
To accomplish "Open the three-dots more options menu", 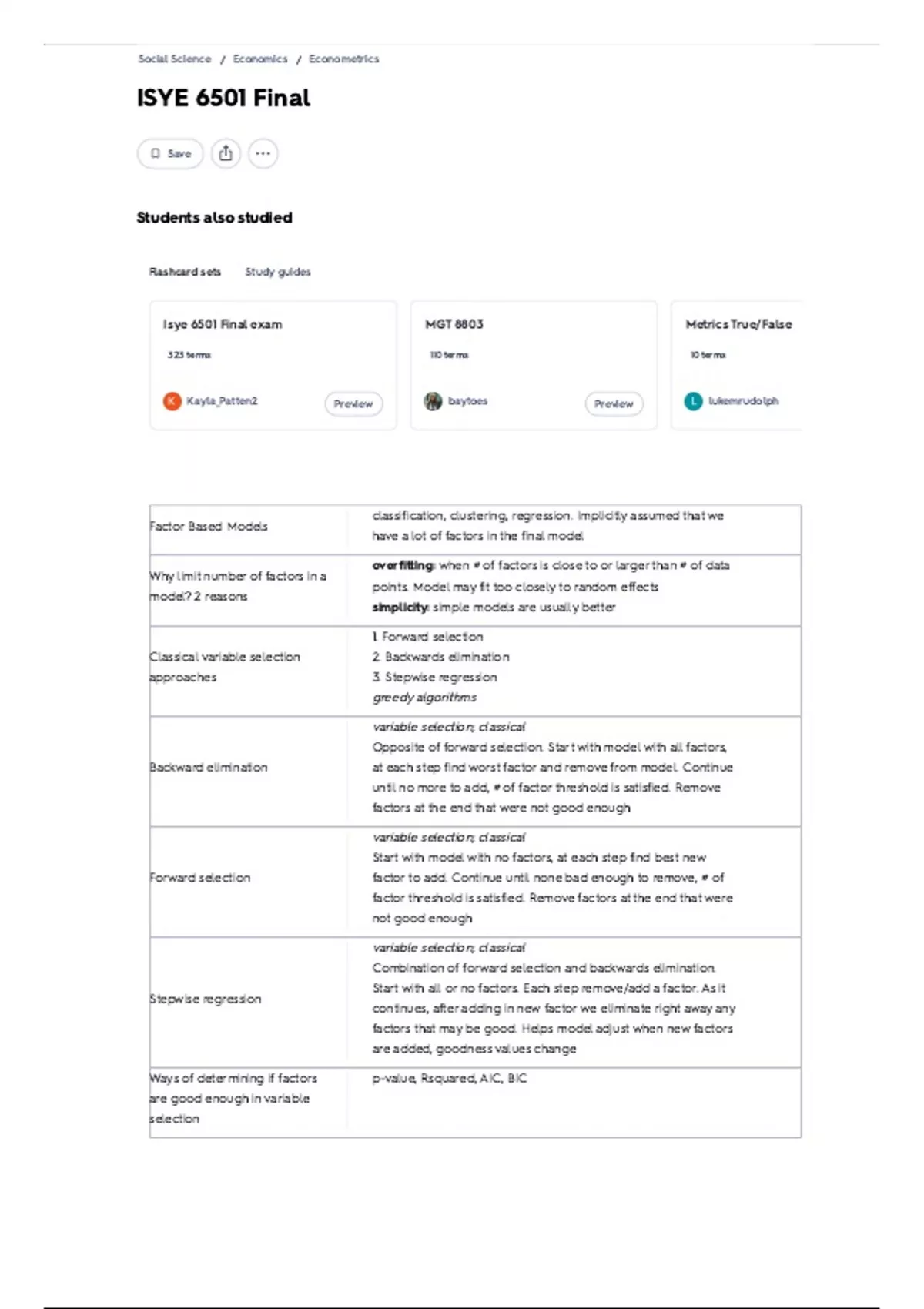I will 263,153.
